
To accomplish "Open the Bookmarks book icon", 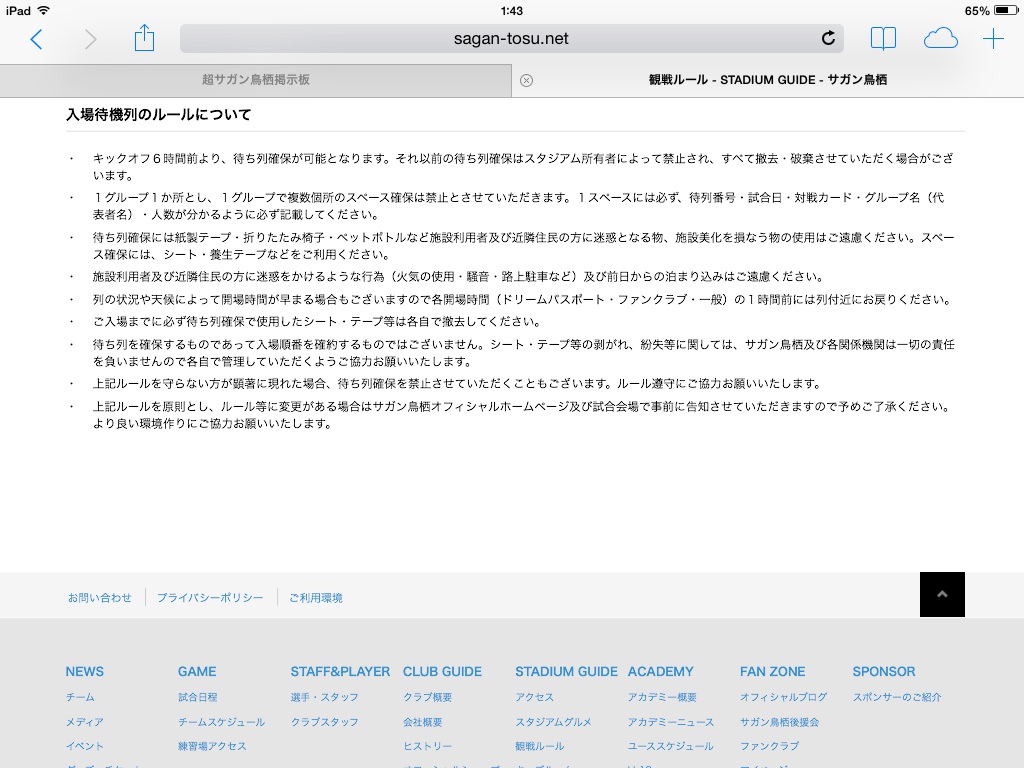I will click(883, 39).
